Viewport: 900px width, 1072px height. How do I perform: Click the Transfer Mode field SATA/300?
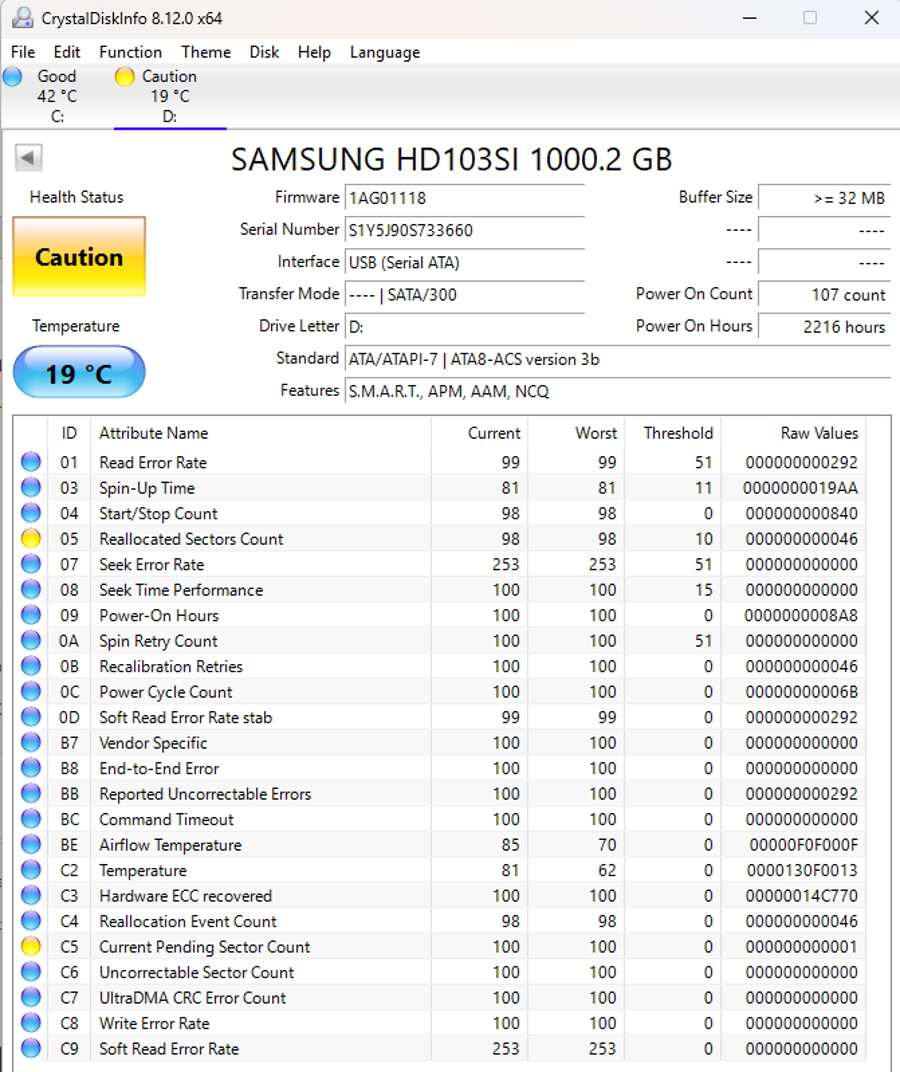pos(465,295)
